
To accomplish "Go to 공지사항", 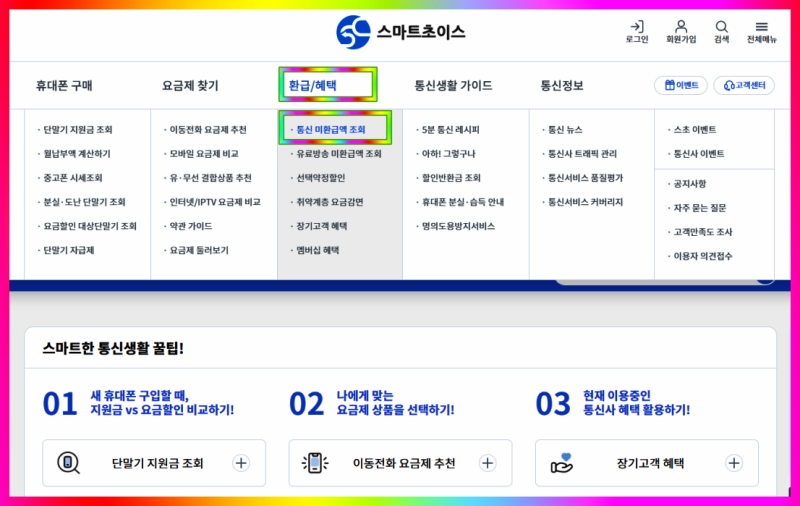I will click(x=689, y=184).
